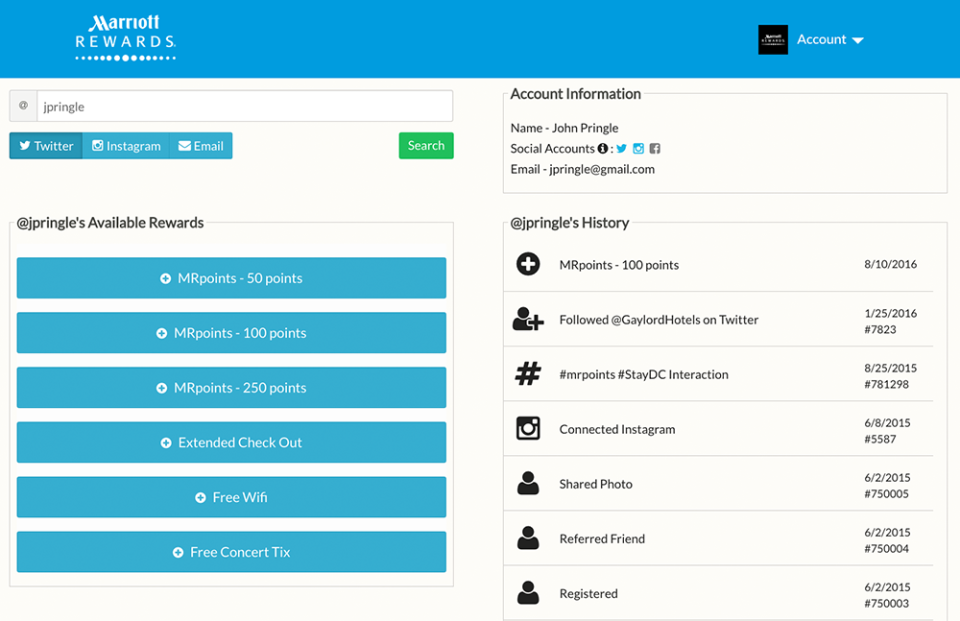Select the Email search tab
The image size is (960, 621).
point(201,146)
